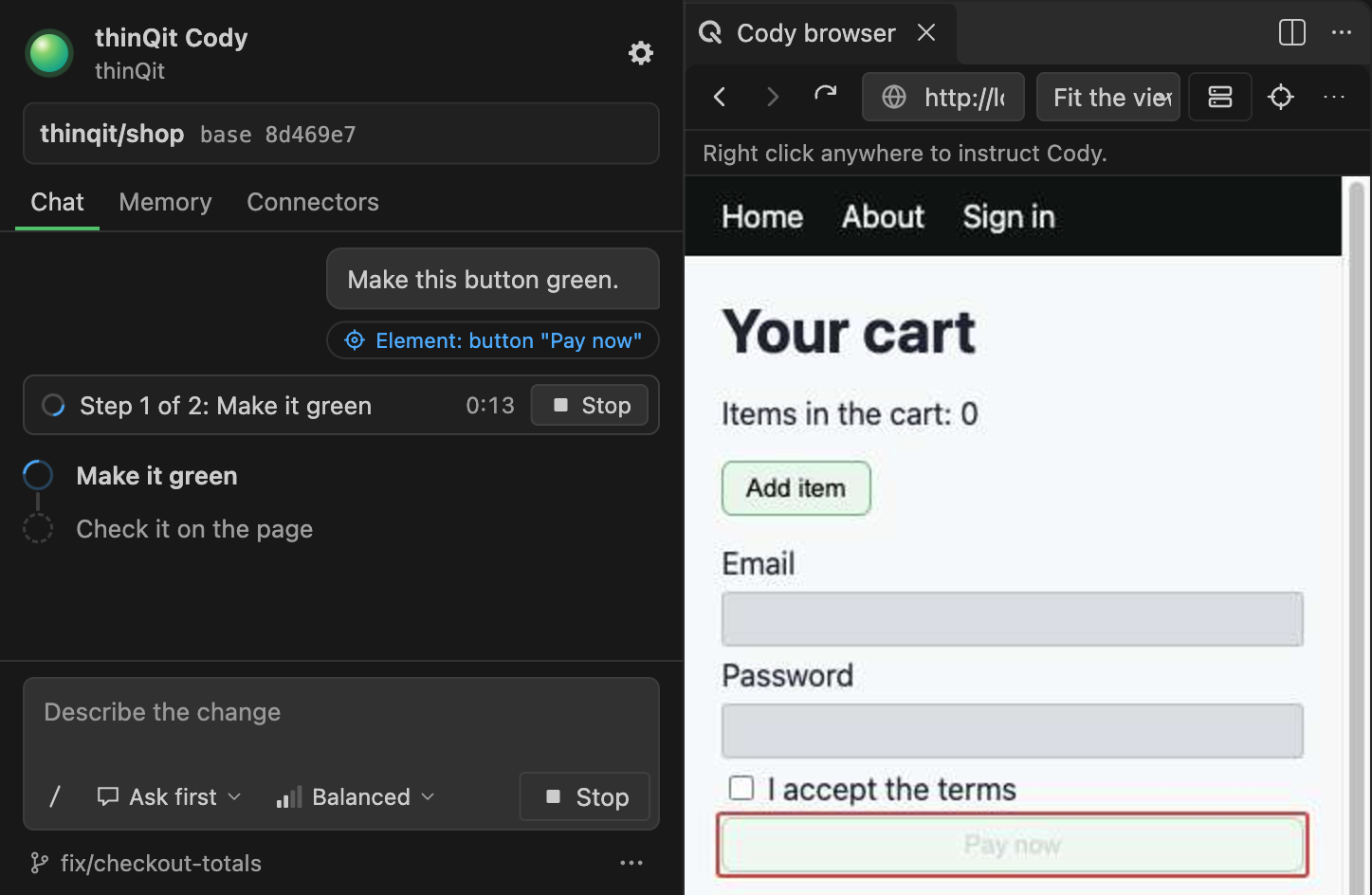Toggle the stacked panels view icon
Screen dimensions: 1372x895
(1220, 97)
